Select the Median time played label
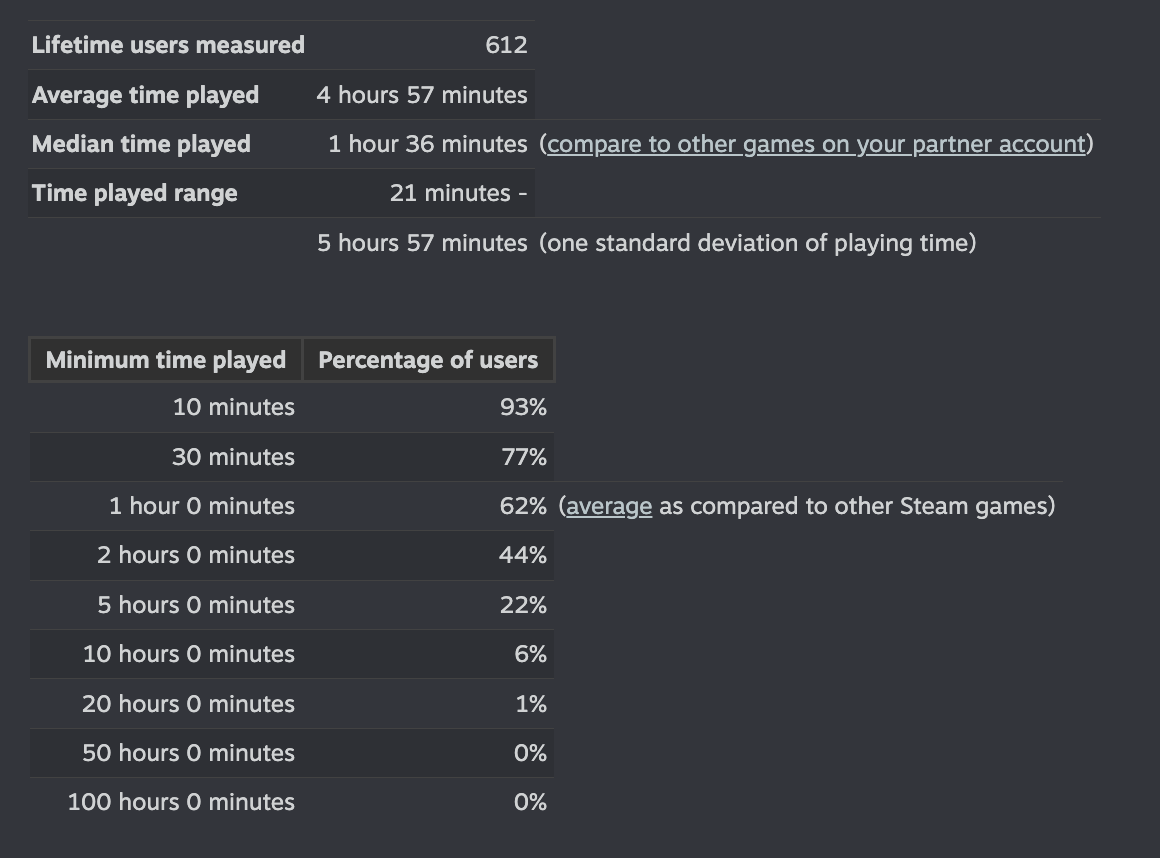The height and width of the screenshot is (858, 1160). pos(141,144)
